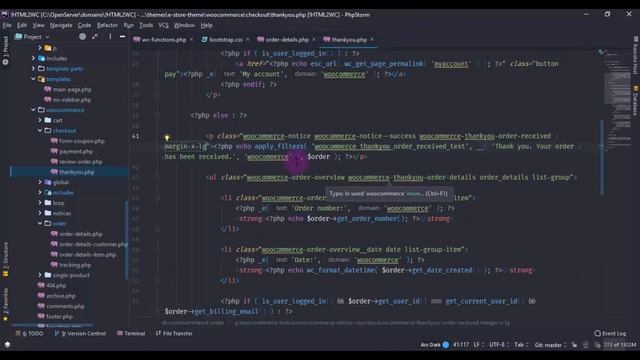Open the Version Control tool window
640x360 pixels.
tap(80, 333)
